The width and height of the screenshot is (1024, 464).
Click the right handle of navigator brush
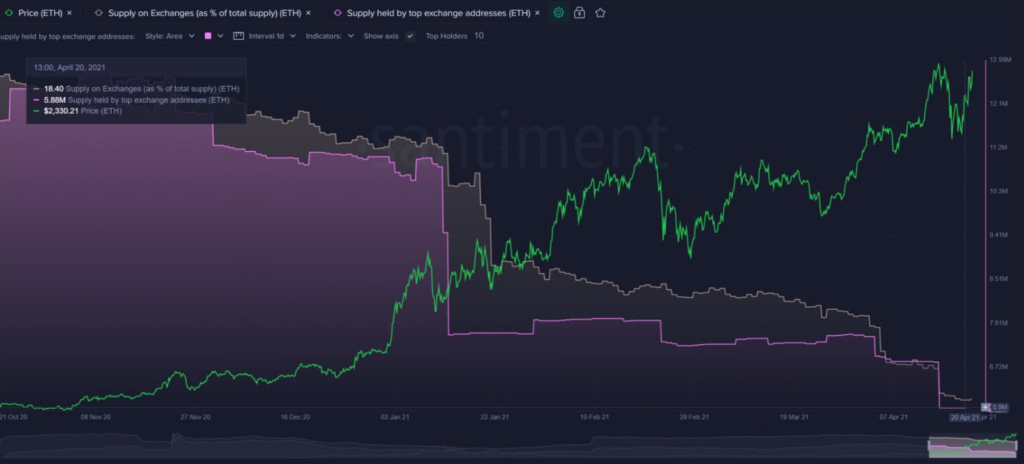tap(1016, 446)
